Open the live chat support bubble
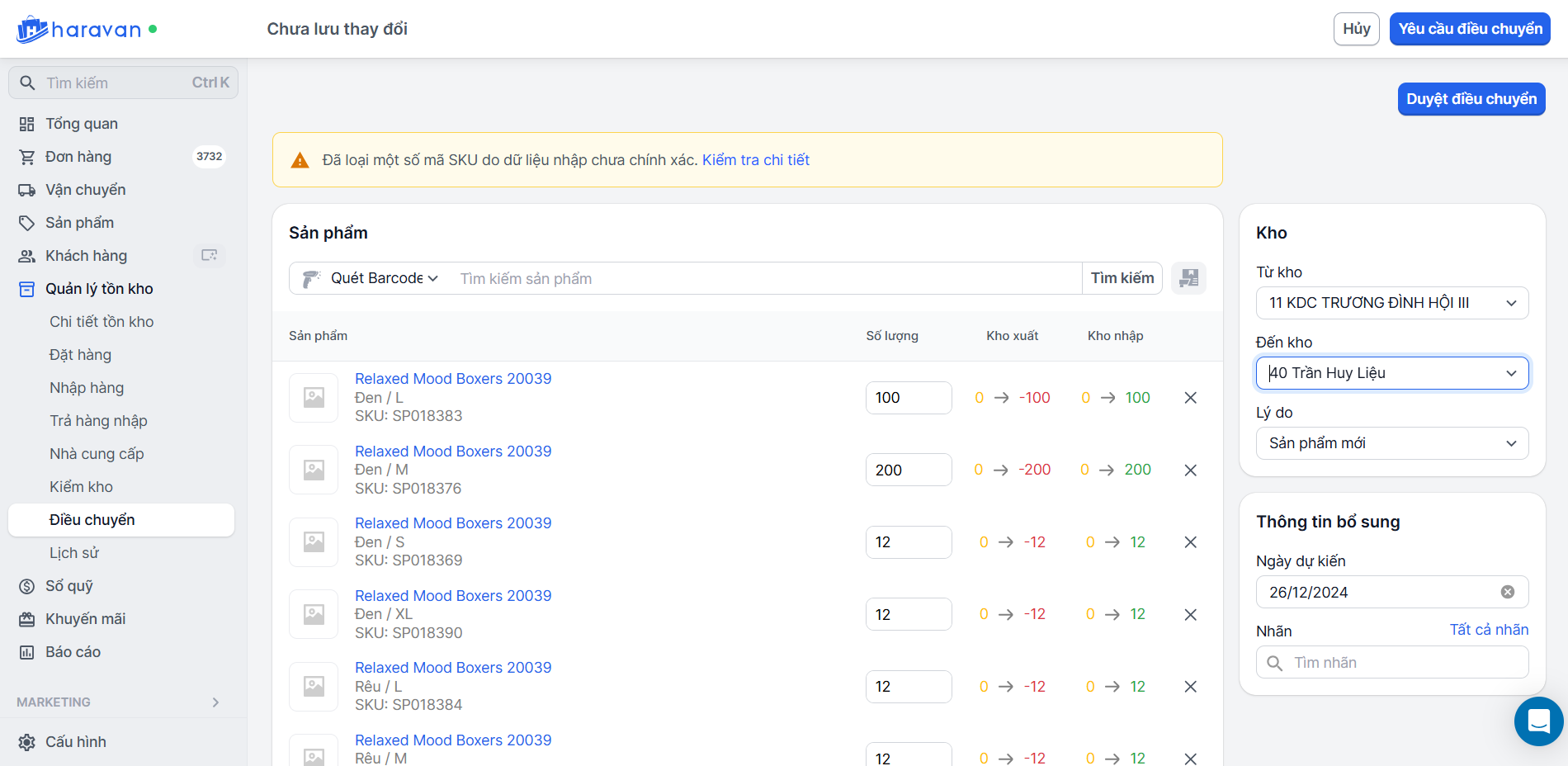Screen dimensions: 1568x766 (1538, 721)
